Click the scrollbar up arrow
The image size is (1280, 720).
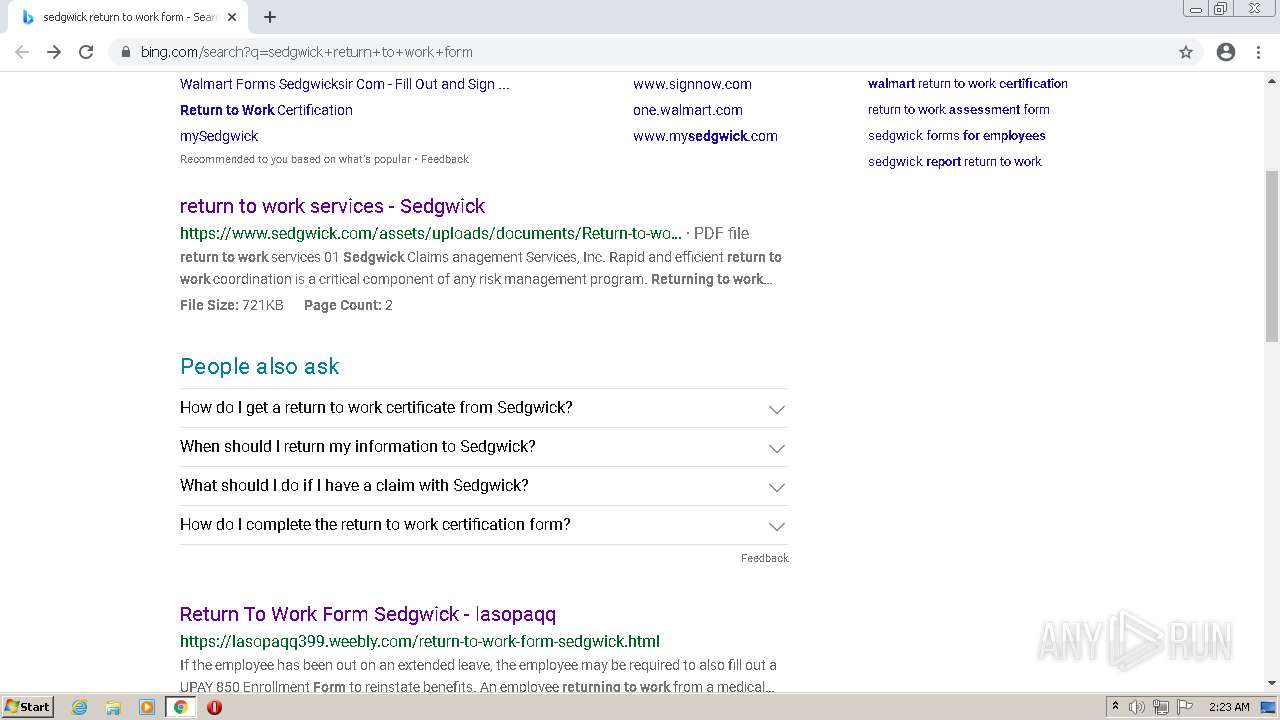click(1272, 79)
